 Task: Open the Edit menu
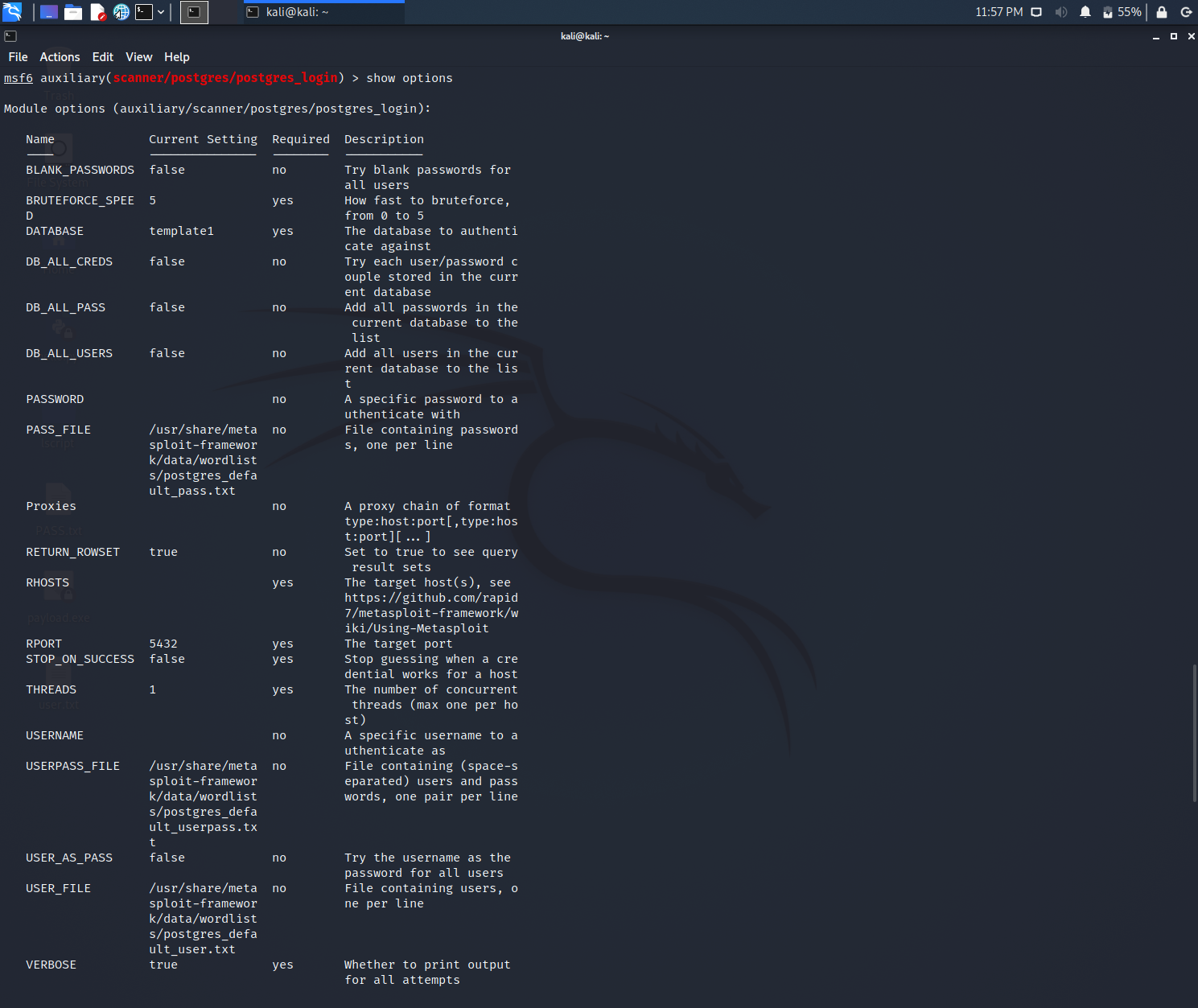tap(103, 57)
